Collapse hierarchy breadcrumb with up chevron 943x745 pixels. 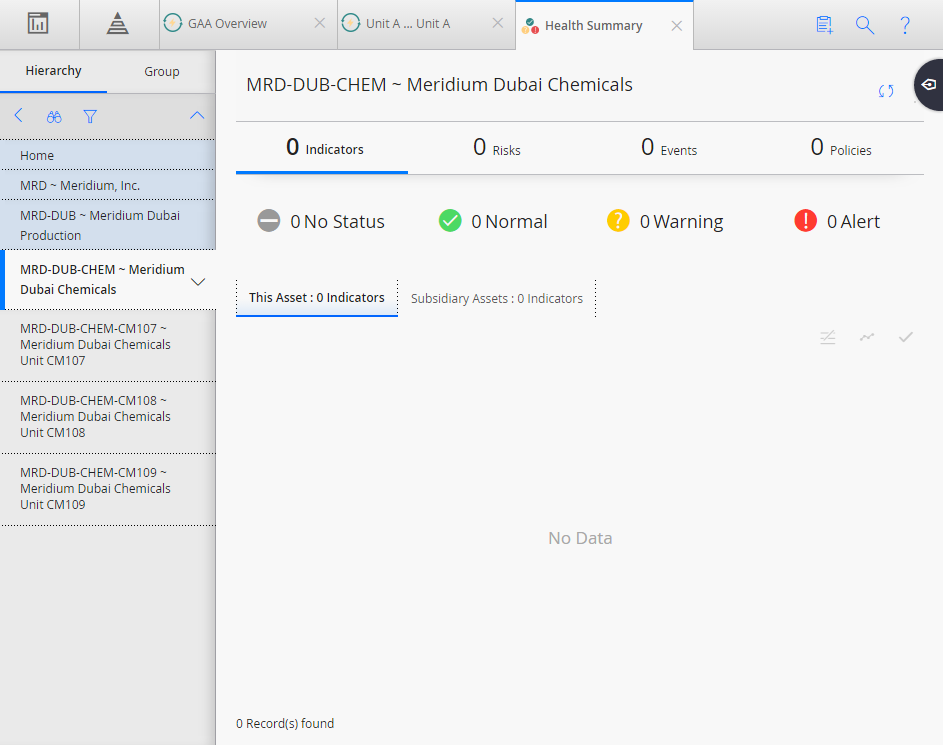[x=197, y=115]
